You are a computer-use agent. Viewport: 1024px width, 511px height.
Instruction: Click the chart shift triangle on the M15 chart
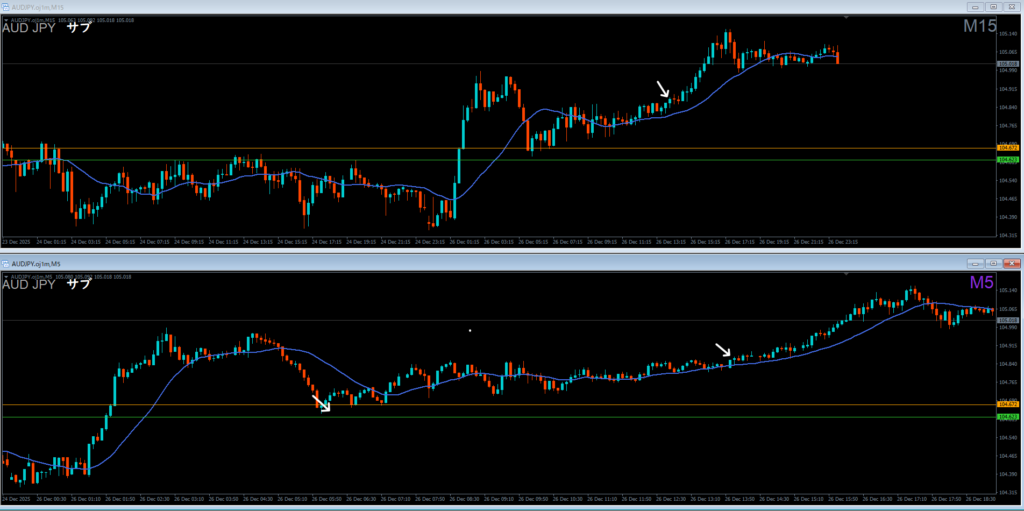[x=846, y=18]
